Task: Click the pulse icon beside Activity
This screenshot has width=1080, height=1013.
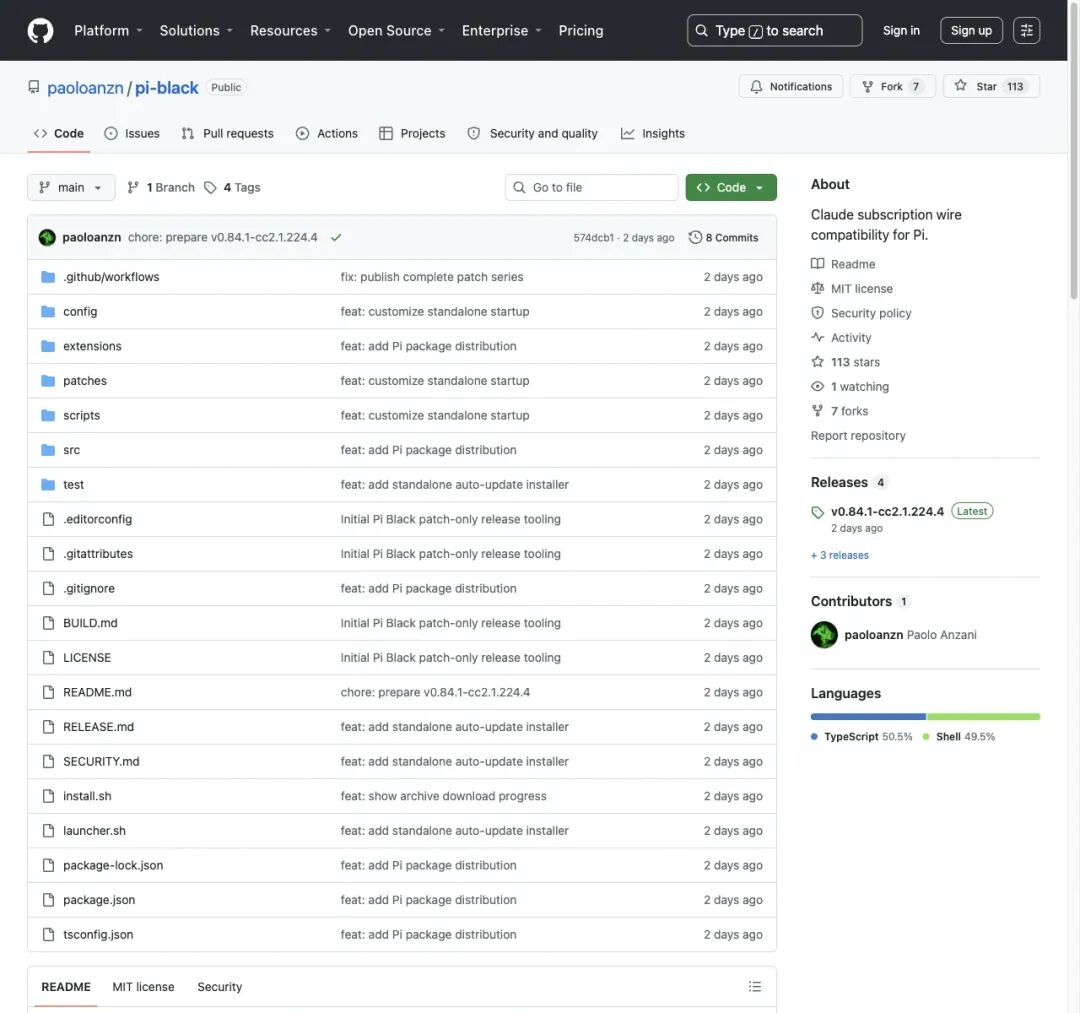Action: 817,337
